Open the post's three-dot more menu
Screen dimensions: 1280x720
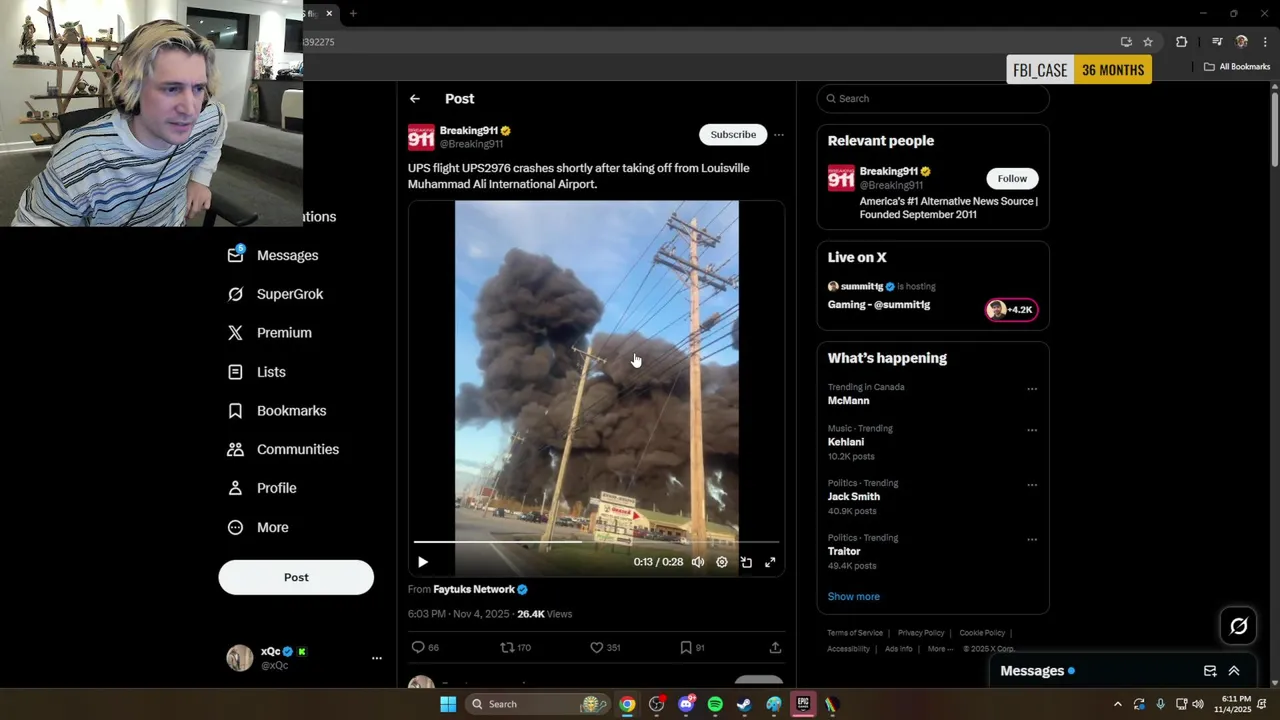tap(779, 134)
